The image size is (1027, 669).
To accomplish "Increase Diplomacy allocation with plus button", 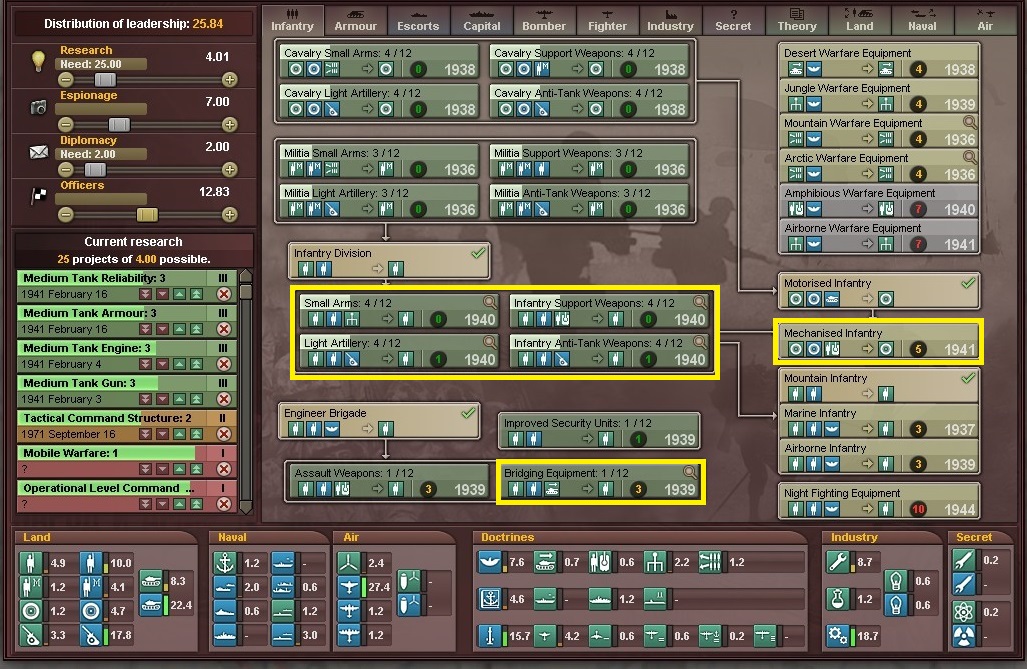I will click(x=229, y=170).
